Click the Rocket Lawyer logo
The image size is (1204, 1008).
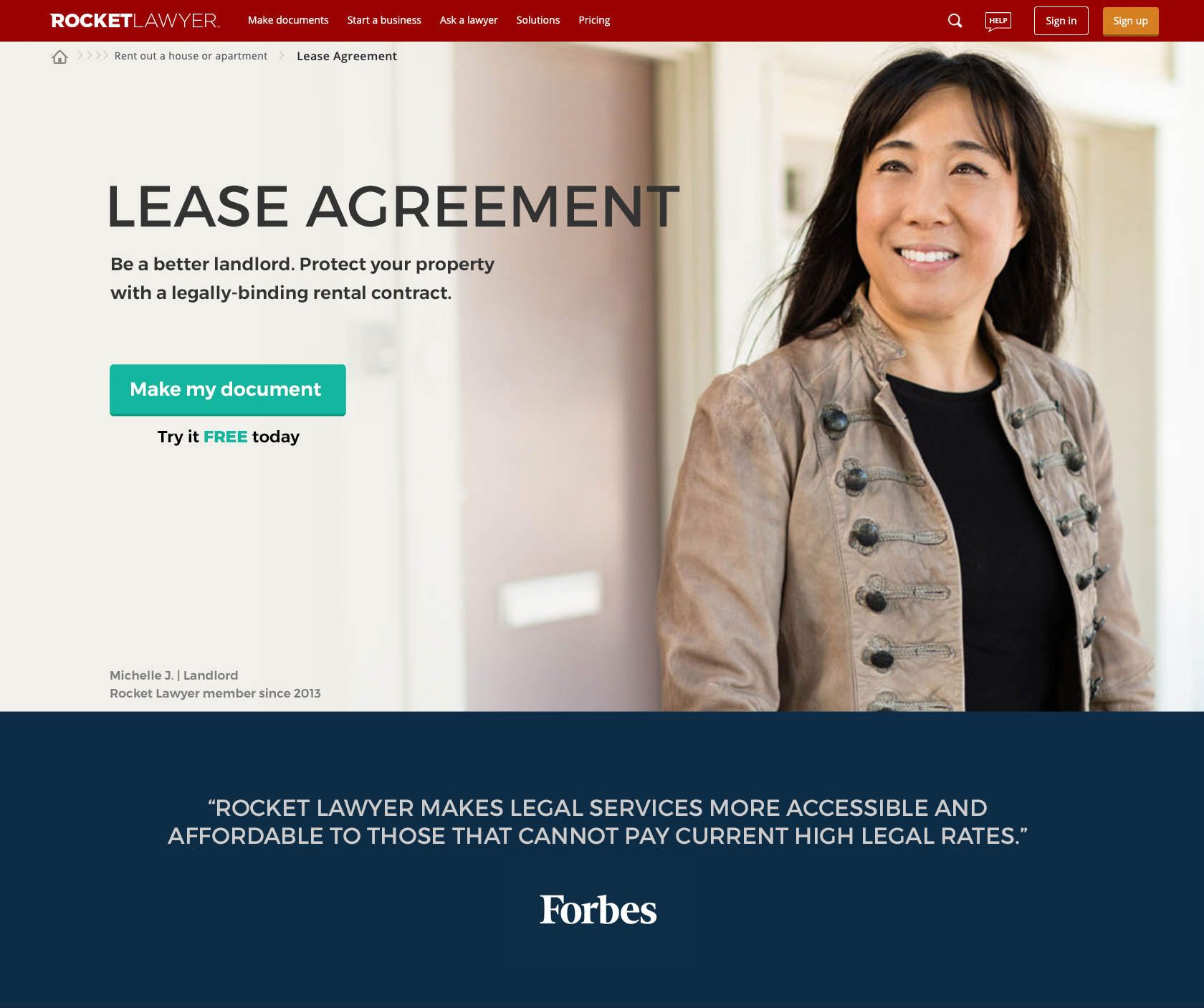[135, 21]
